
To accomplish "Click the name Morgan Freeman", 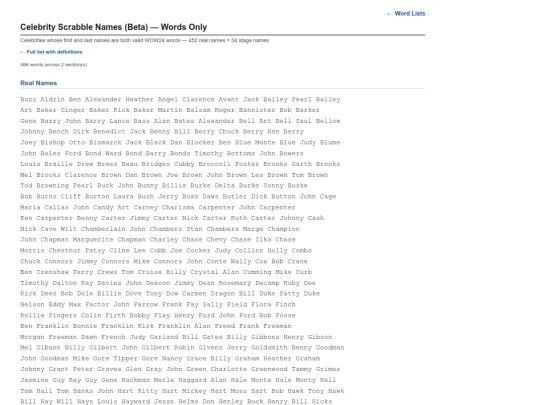I will [49, 337].
